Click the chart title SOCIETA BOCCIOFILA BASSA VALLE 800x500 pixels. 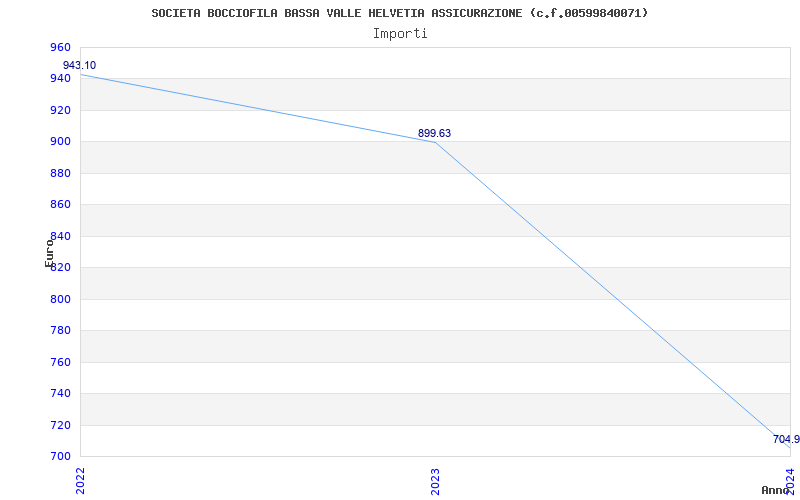click(399, 13)
